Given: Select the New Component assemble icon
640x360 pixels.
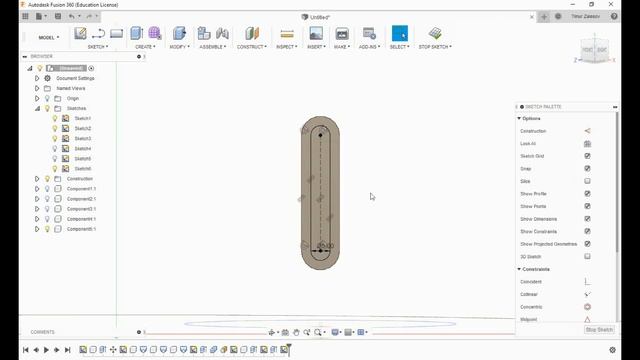Looking at the screenshot, I should pos(204,33).
